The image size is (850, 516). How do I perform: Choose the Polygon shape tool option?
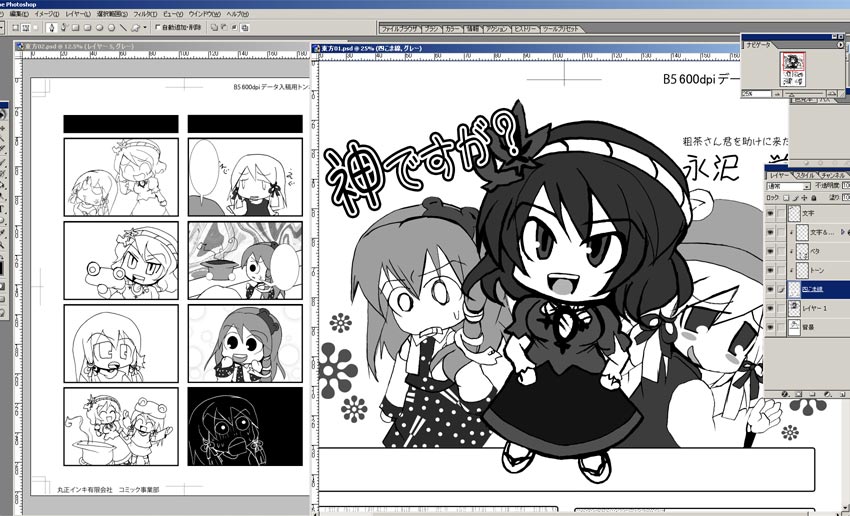point(111,27)
